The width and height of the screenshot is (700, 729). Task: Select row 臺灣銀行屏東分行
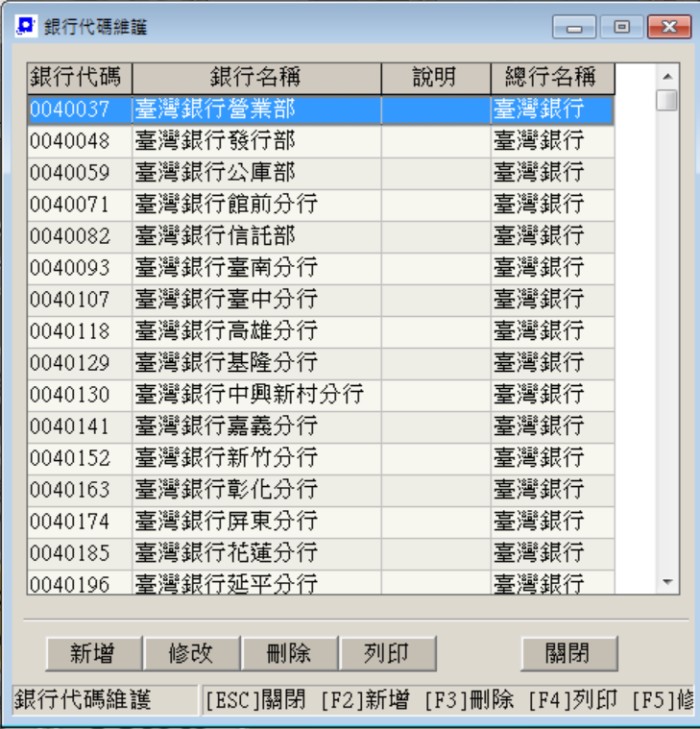coord(321,522)
